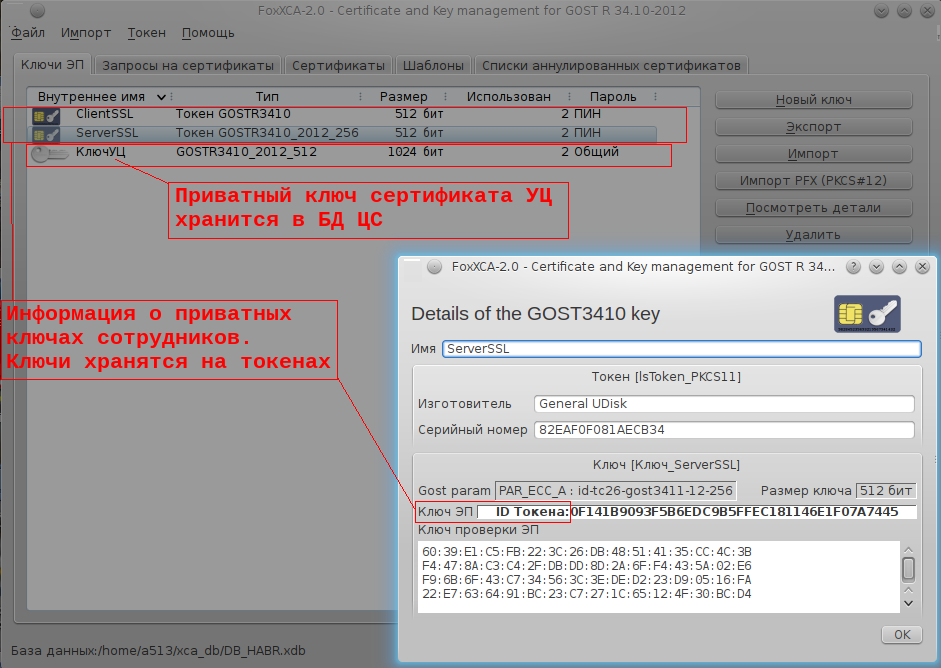Click the ServerSSL token key icon
The image size is (941, 668).
click(46, 134)
